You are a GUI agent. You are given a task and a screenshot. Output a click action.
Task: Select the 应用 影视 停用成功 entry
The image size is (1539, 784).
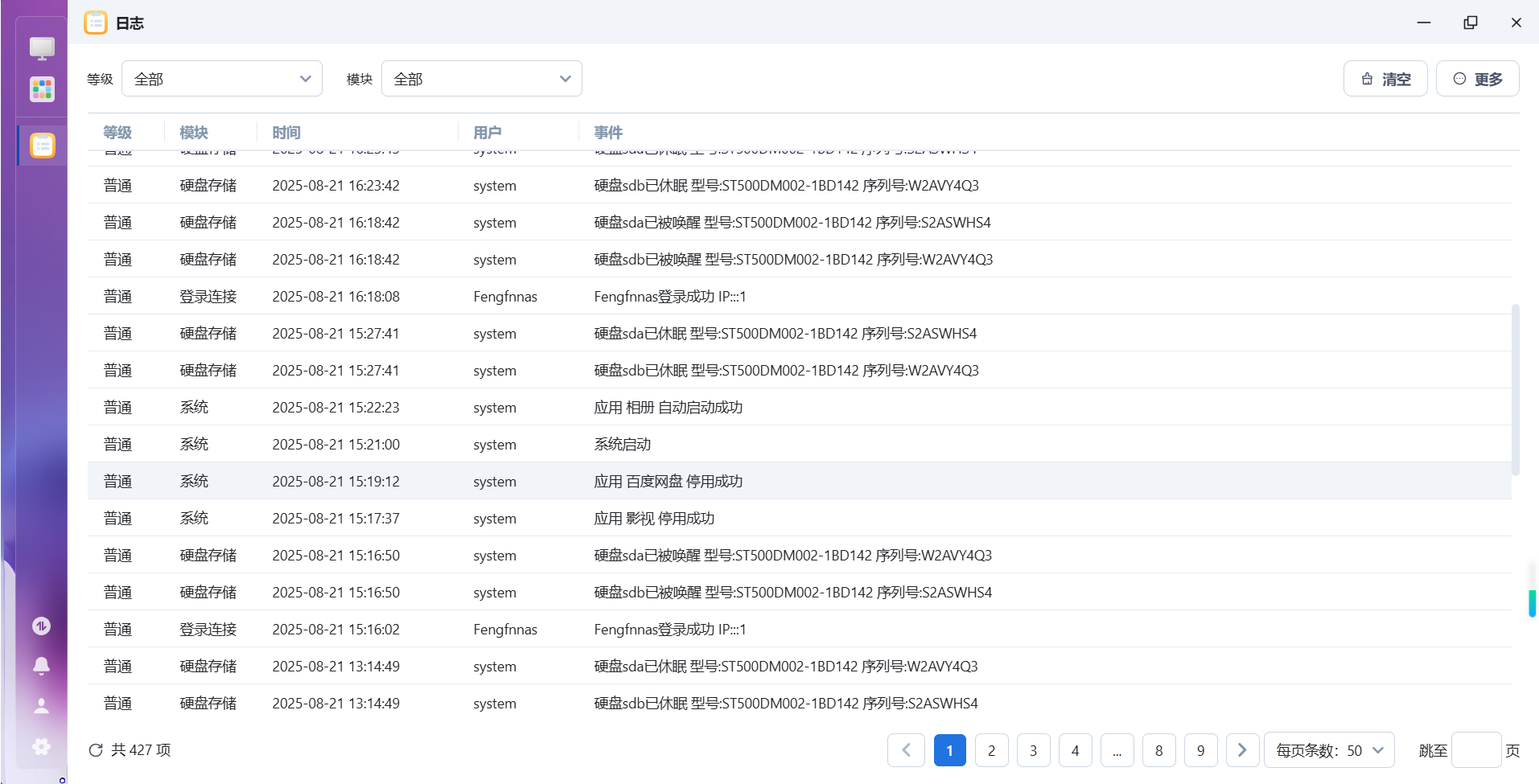click(800, 518)
